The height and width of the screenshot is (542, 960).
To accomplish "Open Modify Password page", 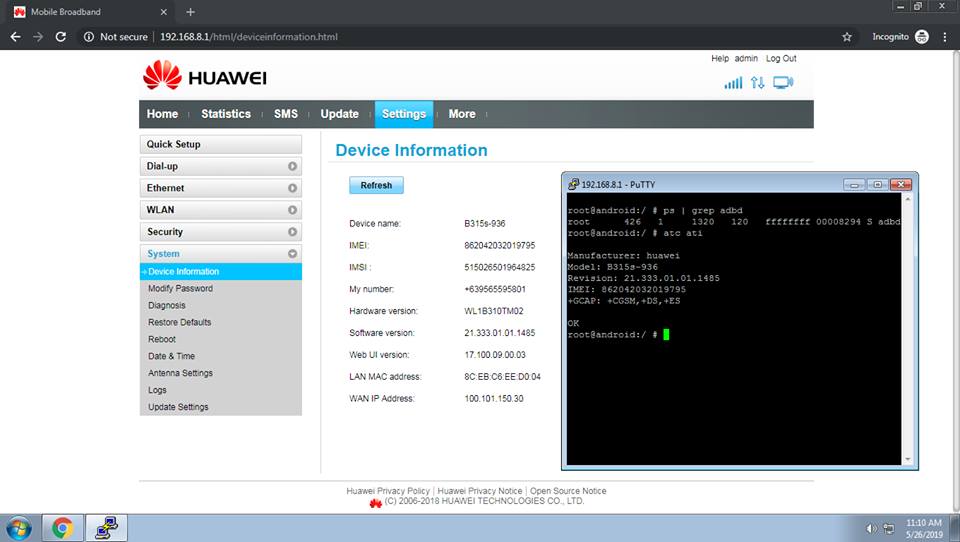I will pos(181,288).
